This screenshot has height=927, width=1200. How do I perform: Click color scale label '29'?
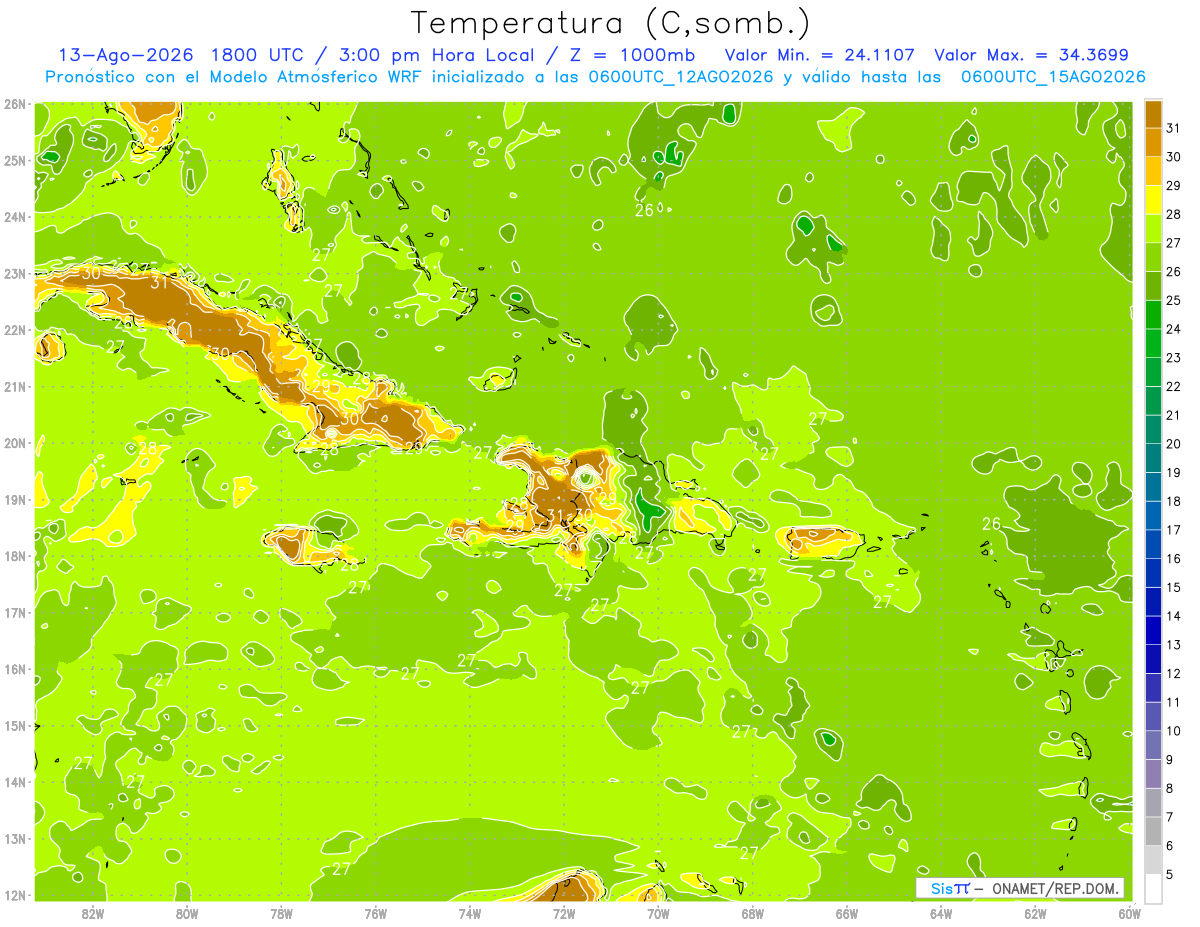pos(1174,186)
